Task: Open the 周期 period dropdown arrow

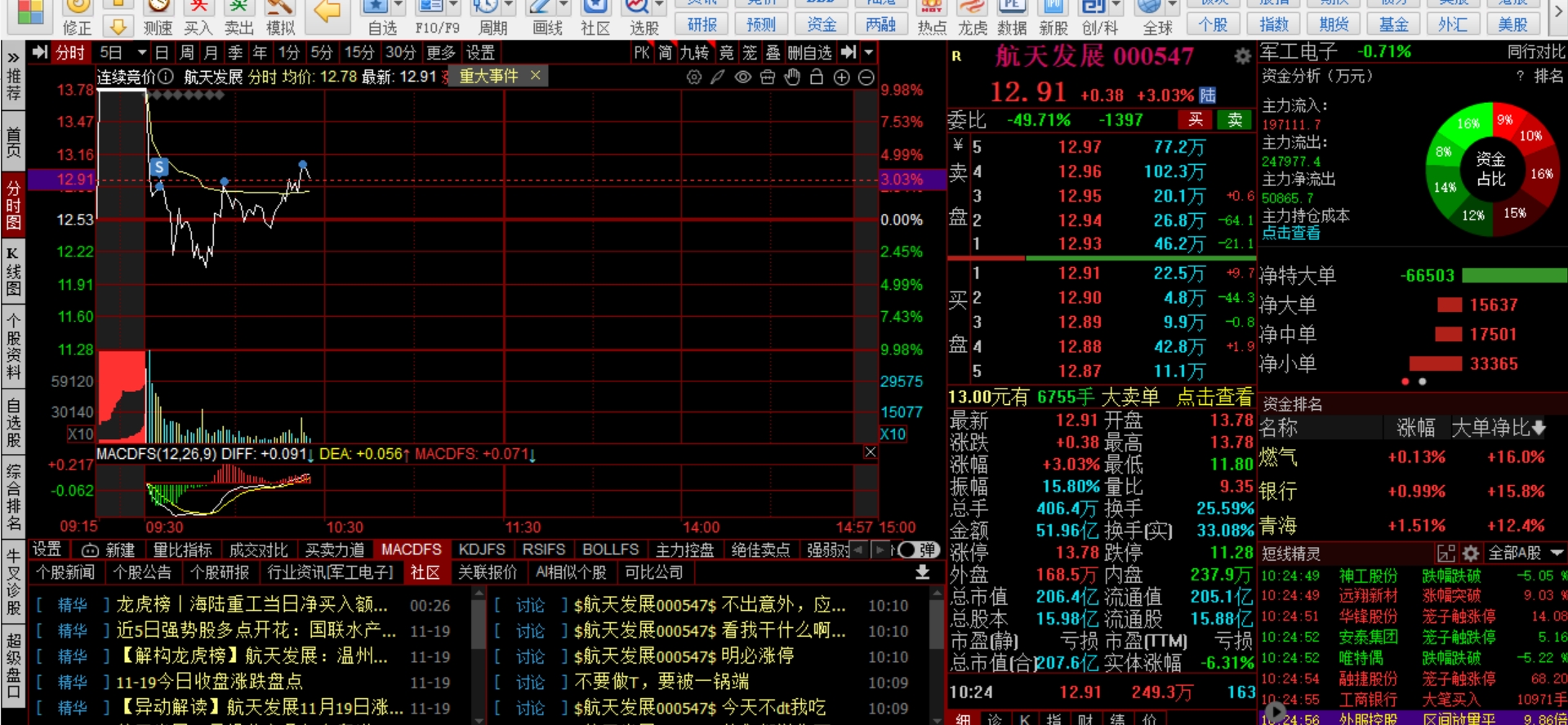Action: (508, 7)
